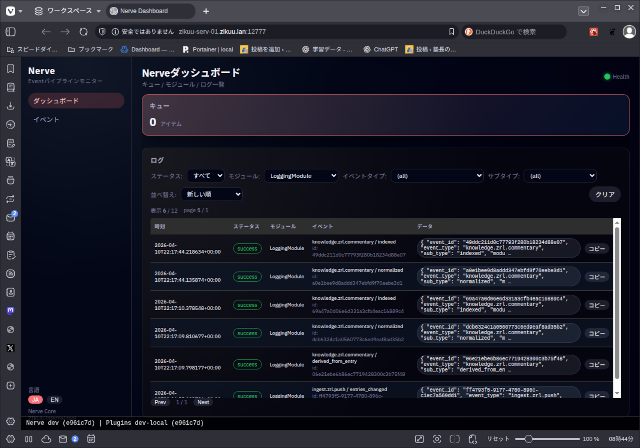
Task: Click the bookmark page icon in address bar
Action: tap(451, 31)
